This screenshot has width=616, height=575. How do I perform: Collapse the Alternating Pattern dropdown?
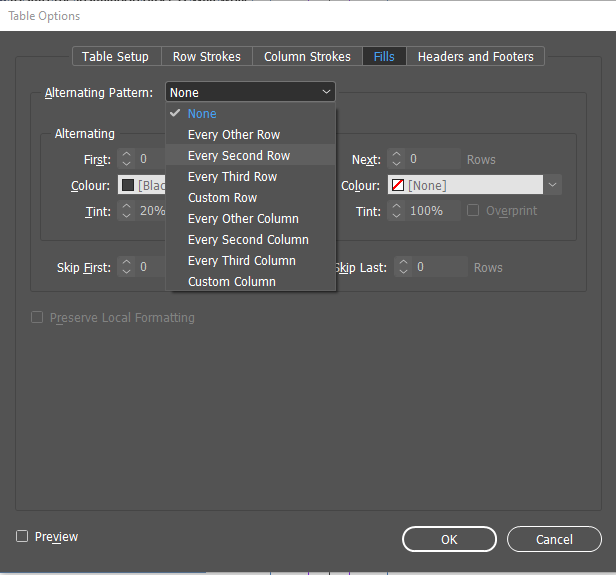tap(251, 92)
